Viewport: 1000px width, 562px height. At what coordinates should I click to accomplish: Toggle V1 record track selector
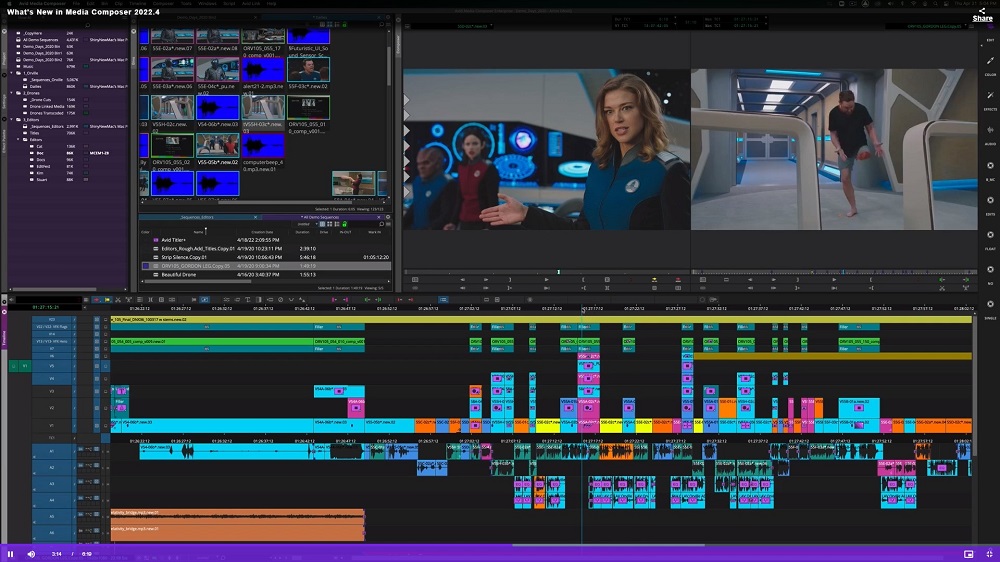[x=52, y=425]
